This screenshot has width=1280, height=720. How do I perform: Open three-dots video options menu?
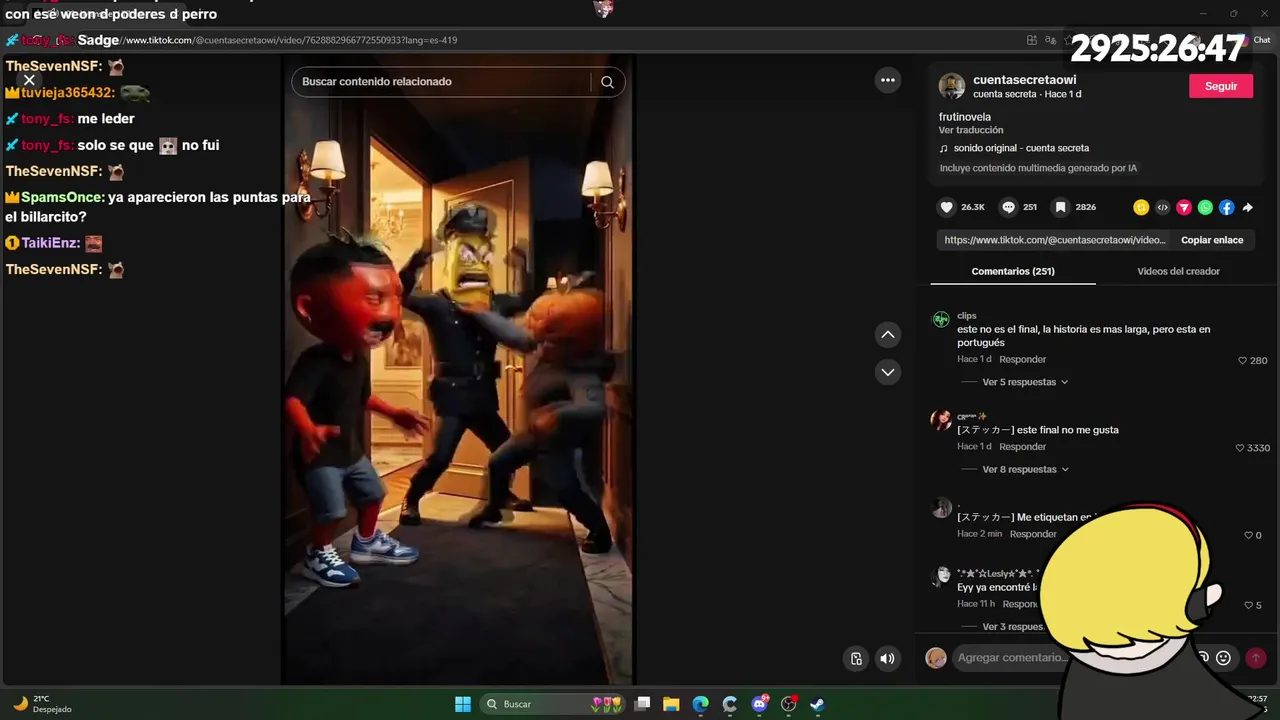[x=888, y=80]
